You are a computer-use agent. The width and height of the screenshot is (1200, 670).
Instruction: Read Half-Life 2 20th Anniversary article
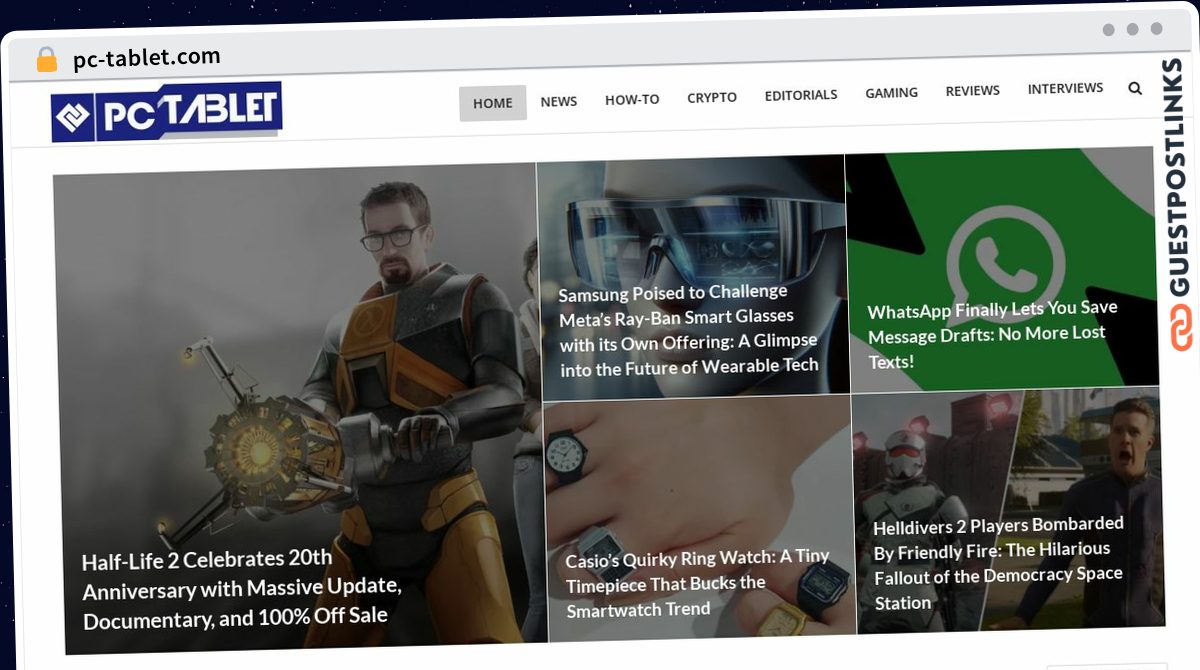coord(242,589)
